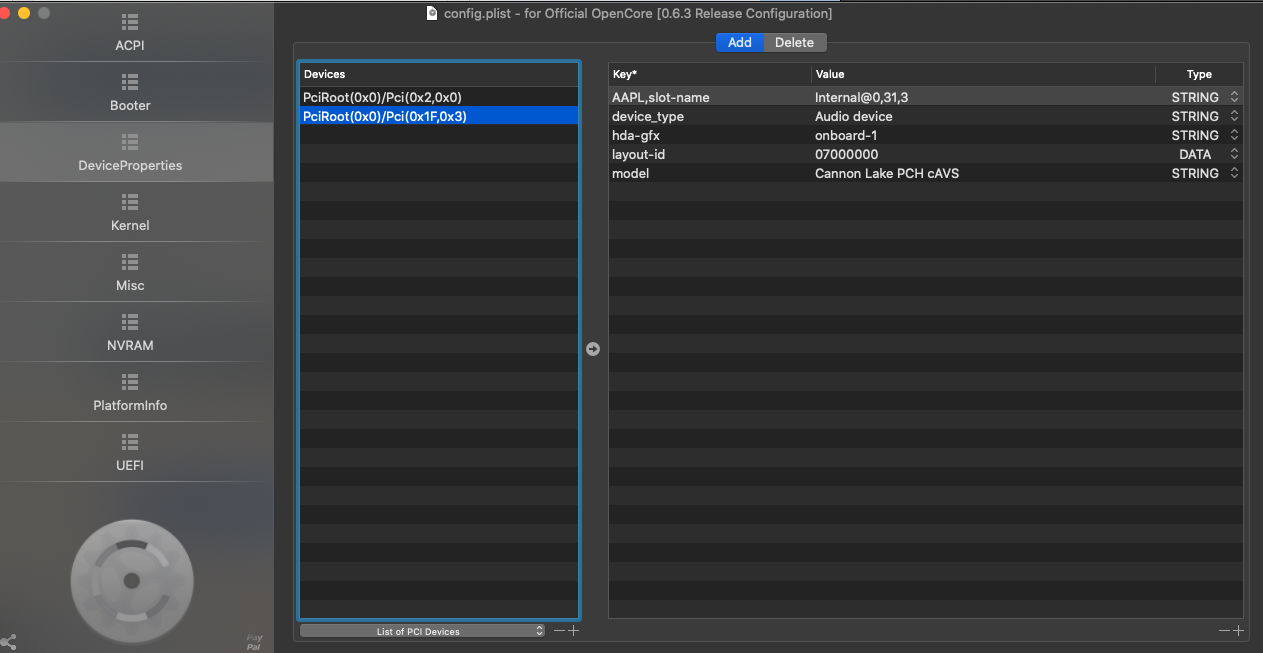Select the Add segment at the top
Screen dimensions: 1263x653
[x=740, y=42]
